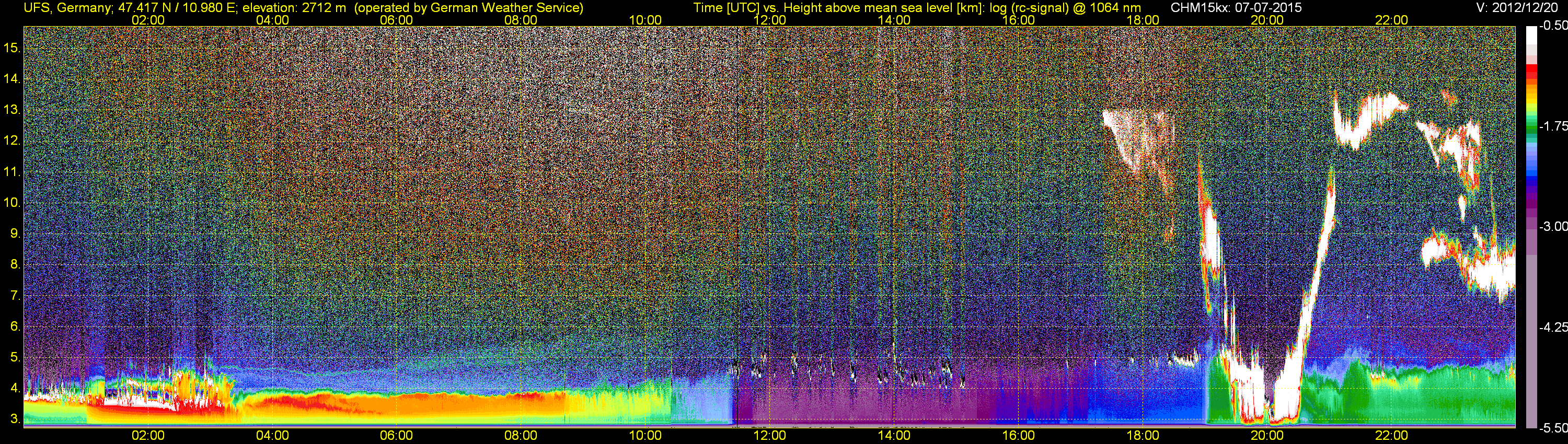The height and width of the screenshot is (444, 1568).
Task: Click the height axis label '4.'
Action: point(15,389)
